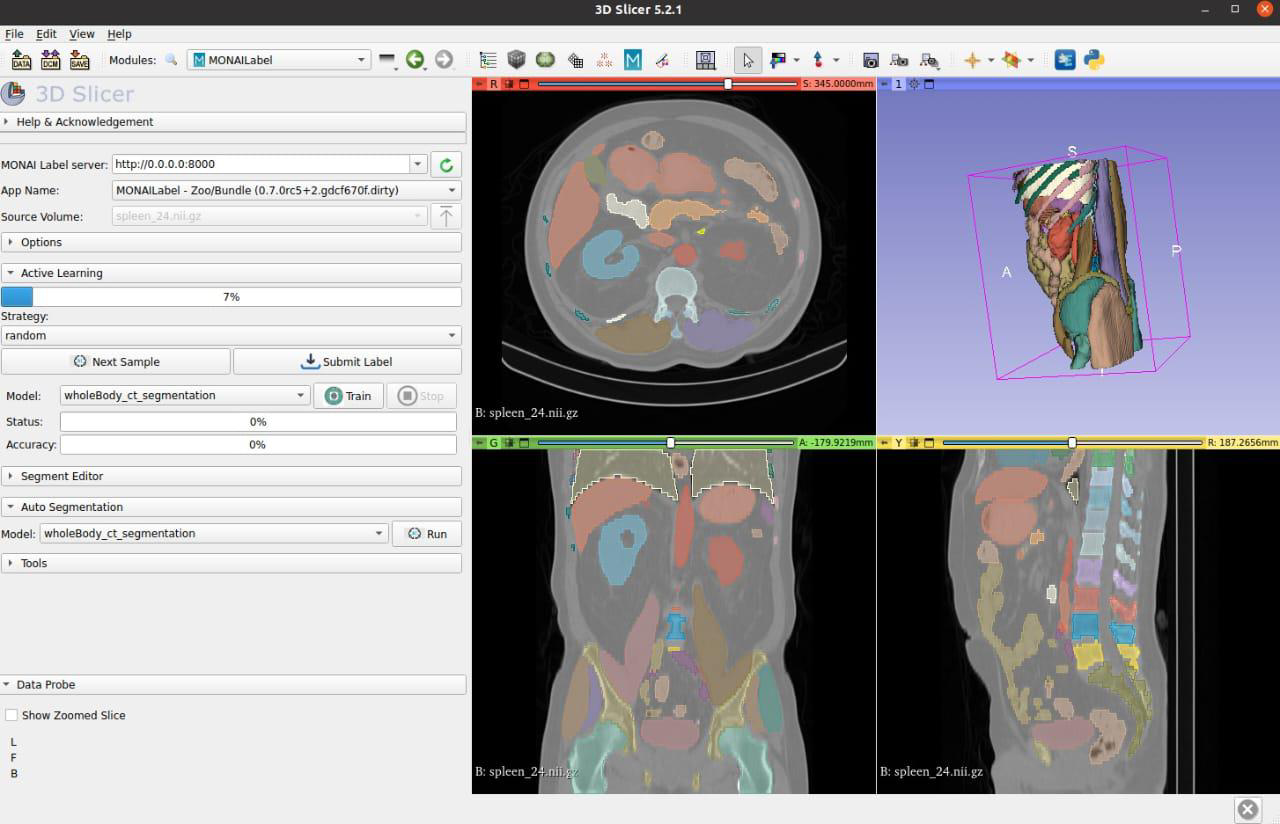Image resolution: width=1280 pixels, height=824 pixels.
Task: Click the upload source volume arrow button
Action: tap(446, 216)
